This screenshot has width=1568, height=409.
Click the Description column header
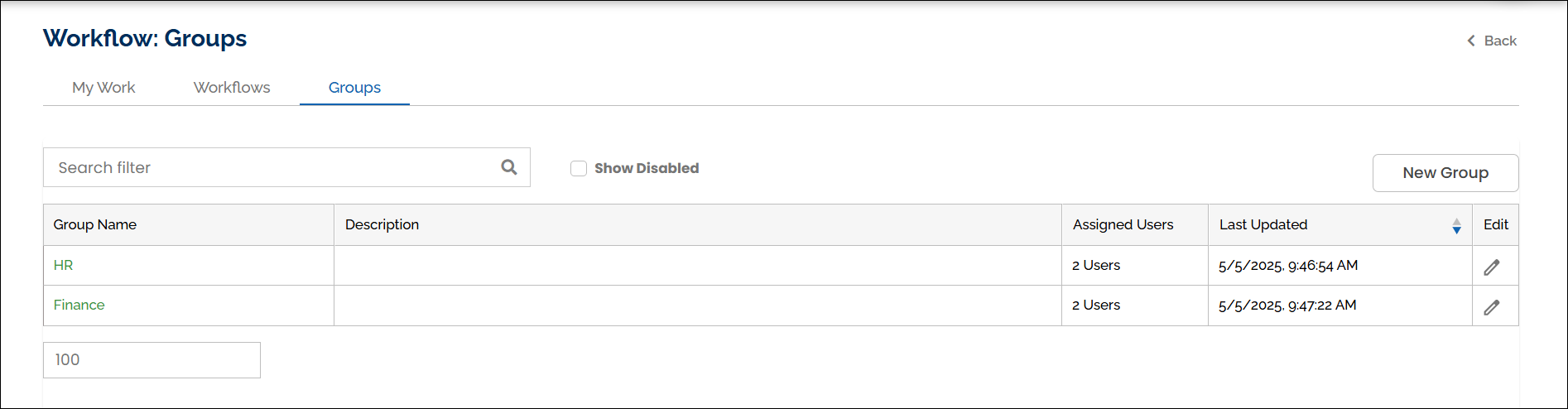pyautogui.click(x=382, y=224)
